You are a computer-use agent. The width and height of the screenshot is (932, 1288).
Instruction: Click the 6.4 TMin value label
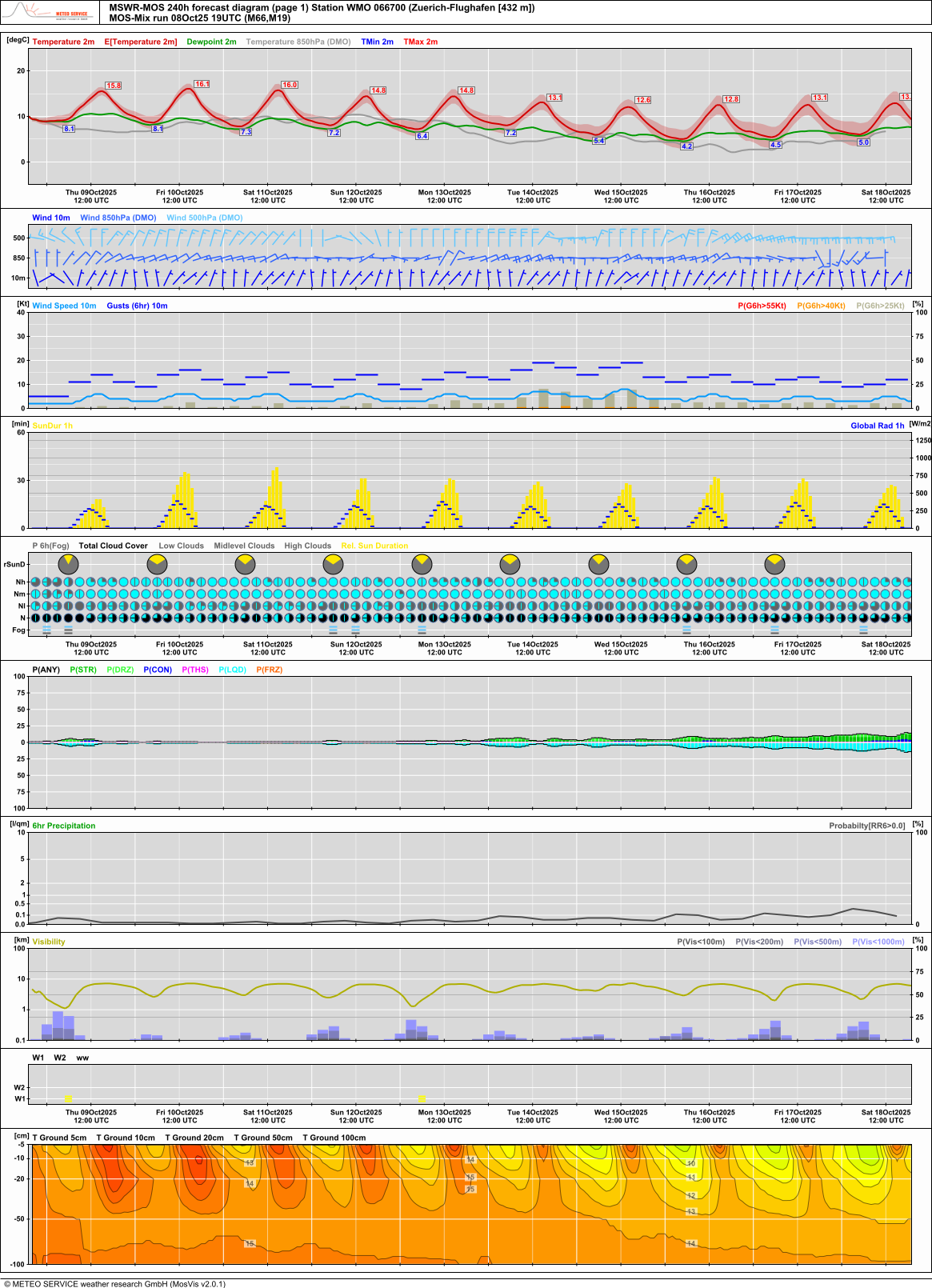click(422, 136)
